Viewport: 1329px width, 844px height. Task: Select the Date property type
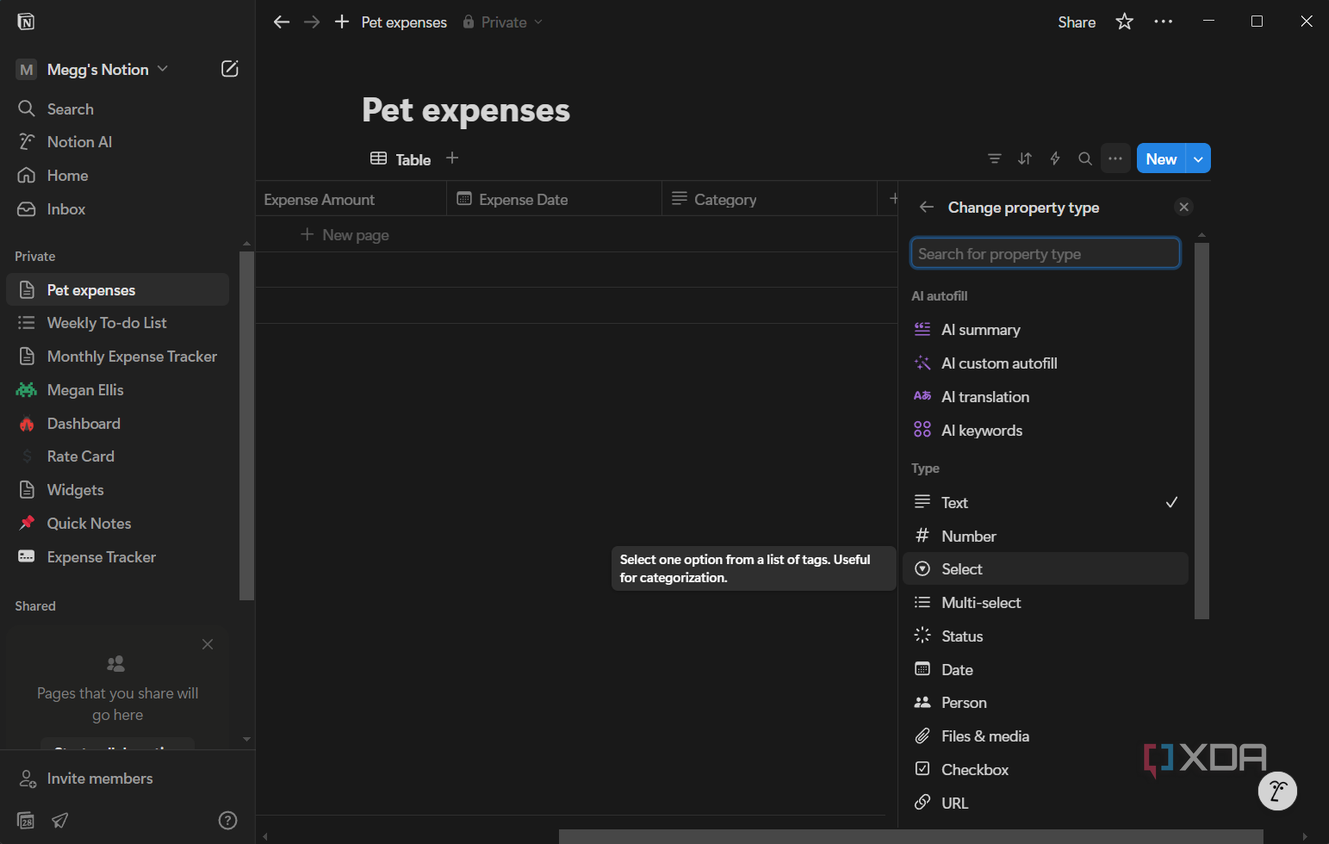coord(1045,670)
